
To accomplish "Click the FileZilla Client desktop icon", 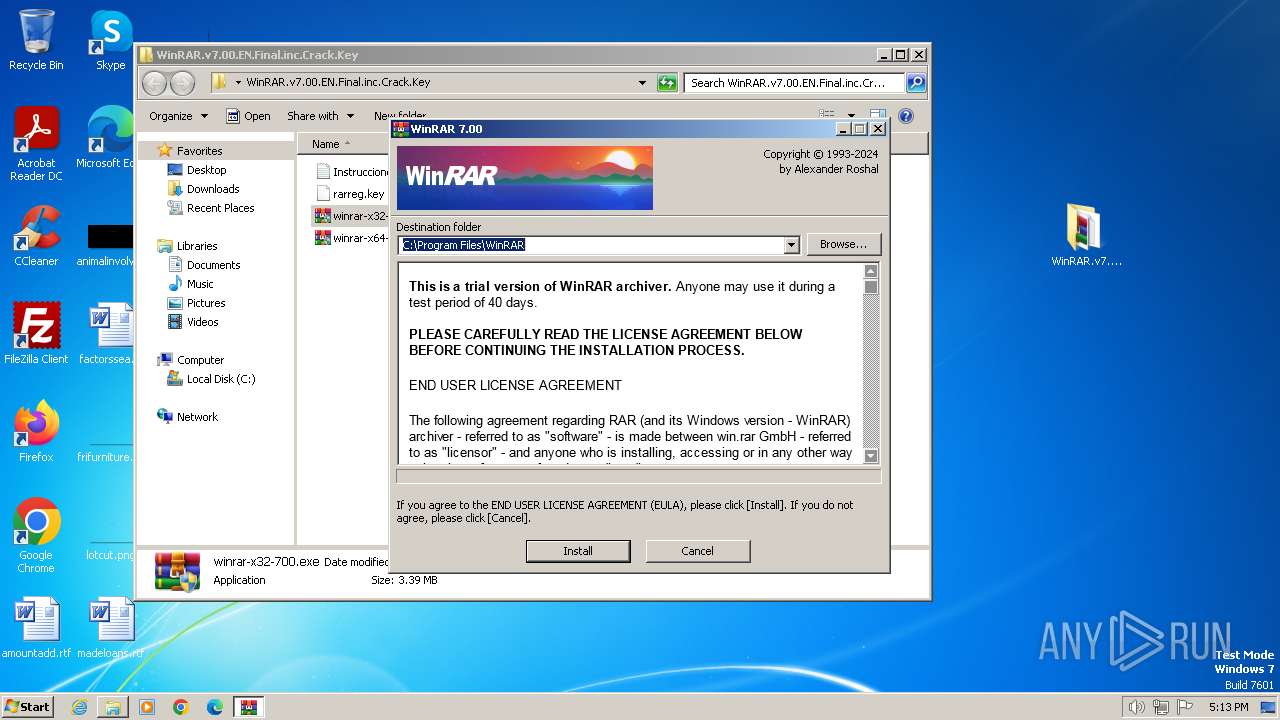I will 36,334.
